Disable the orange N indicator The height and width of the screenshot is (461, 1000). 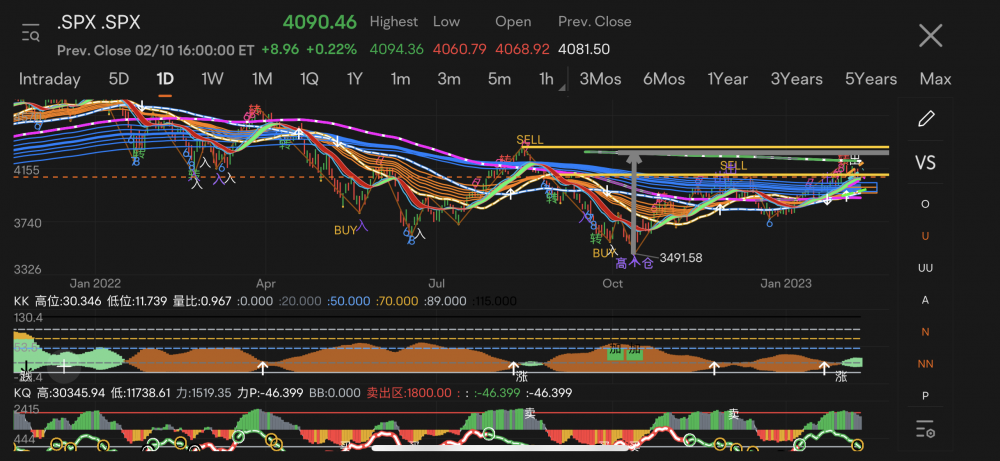click(926, 332)
